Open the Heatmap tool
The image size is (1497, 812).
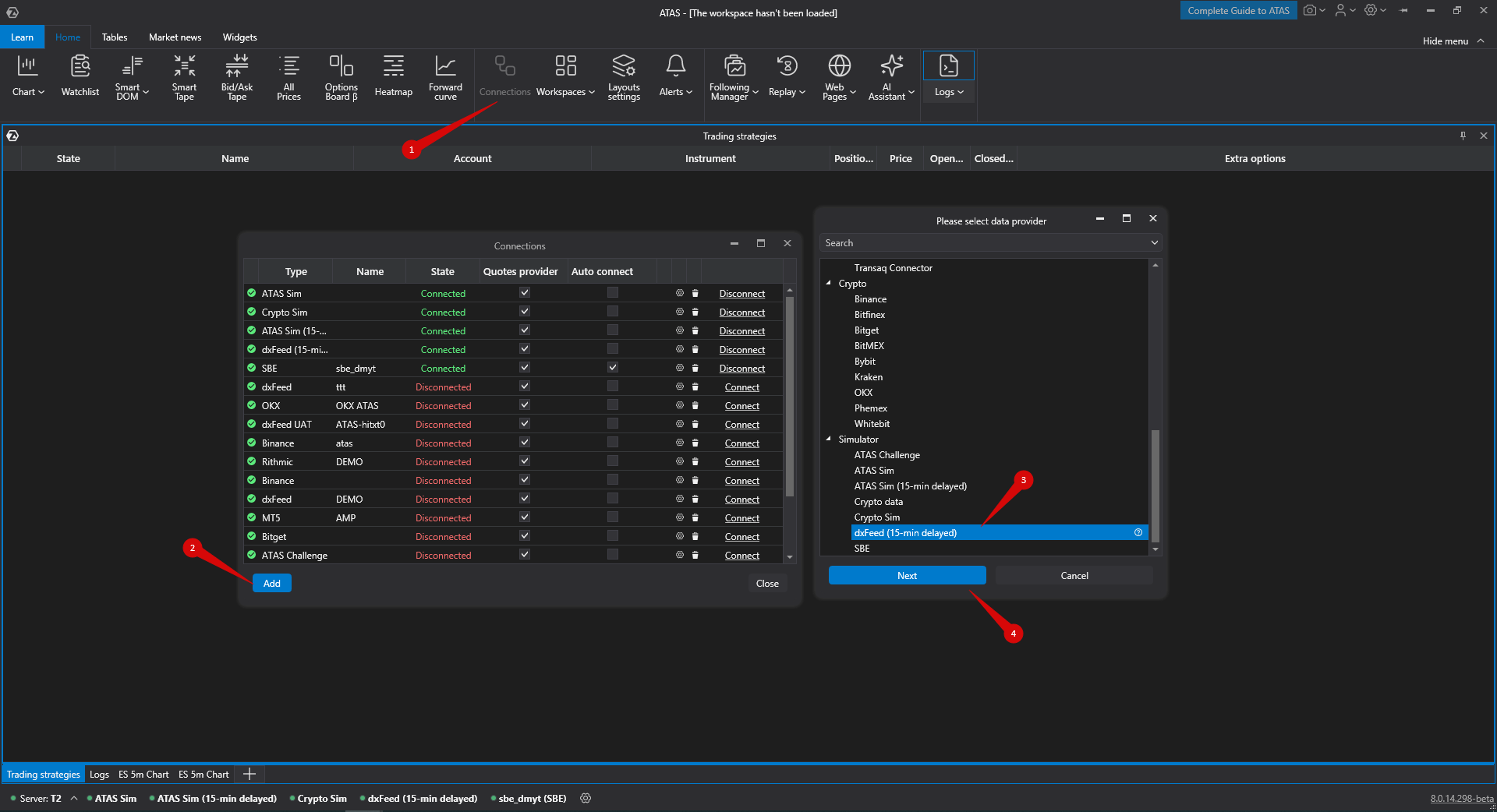click(x=394, y=76)
